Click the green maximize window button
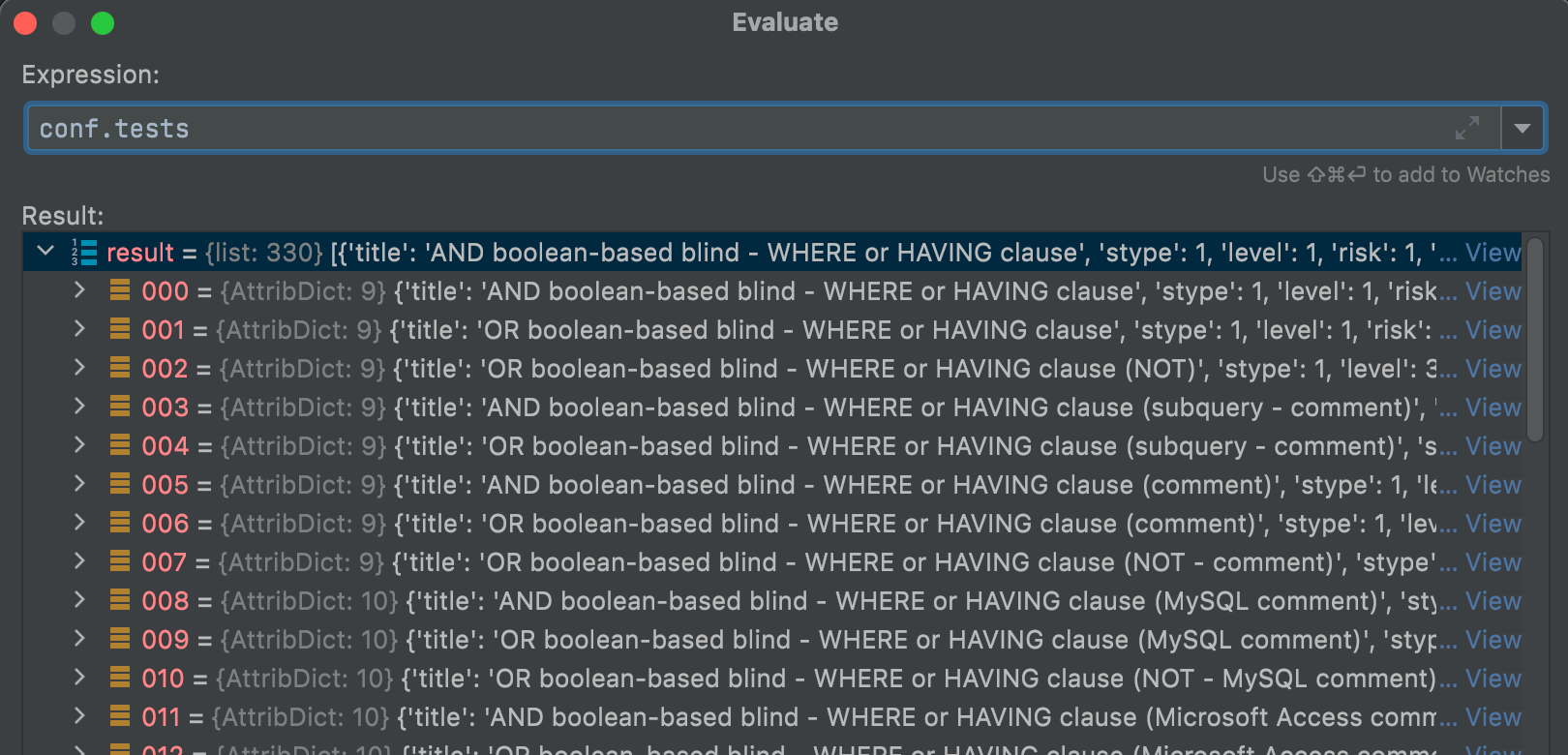The height and width of the screenshot is (755, 1568). (103, 23)
